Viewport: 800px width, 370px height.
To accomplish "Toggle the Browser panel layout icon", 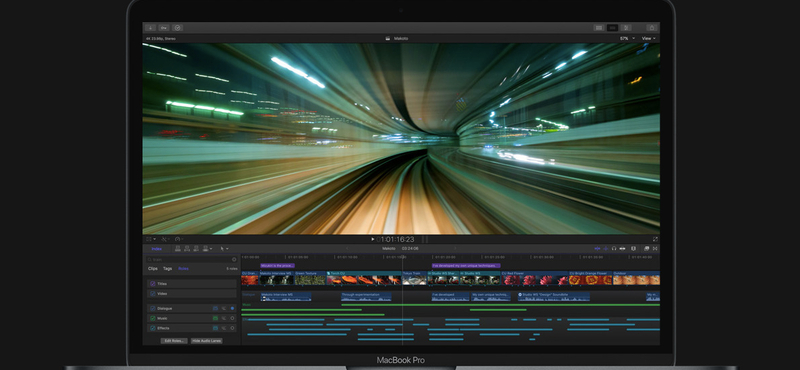I will 599,28.
